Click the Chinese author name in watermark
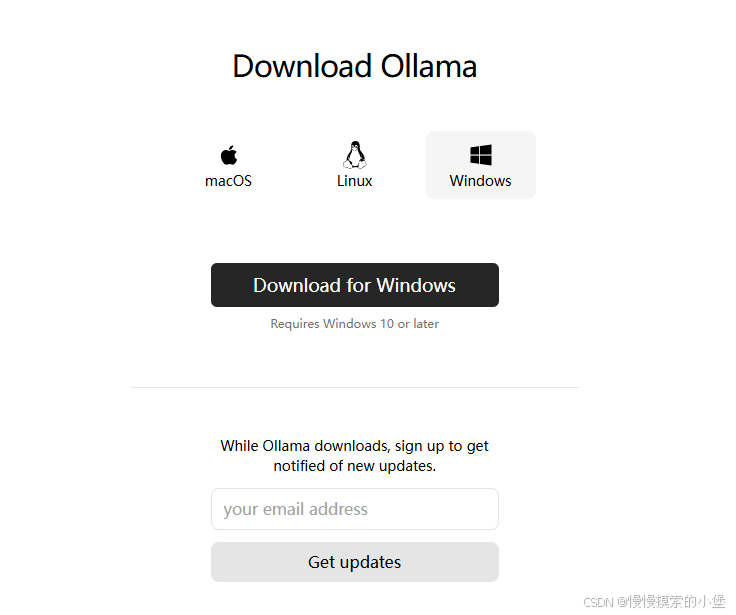Screen dimensions: 736x615 [x=677, y=602]
